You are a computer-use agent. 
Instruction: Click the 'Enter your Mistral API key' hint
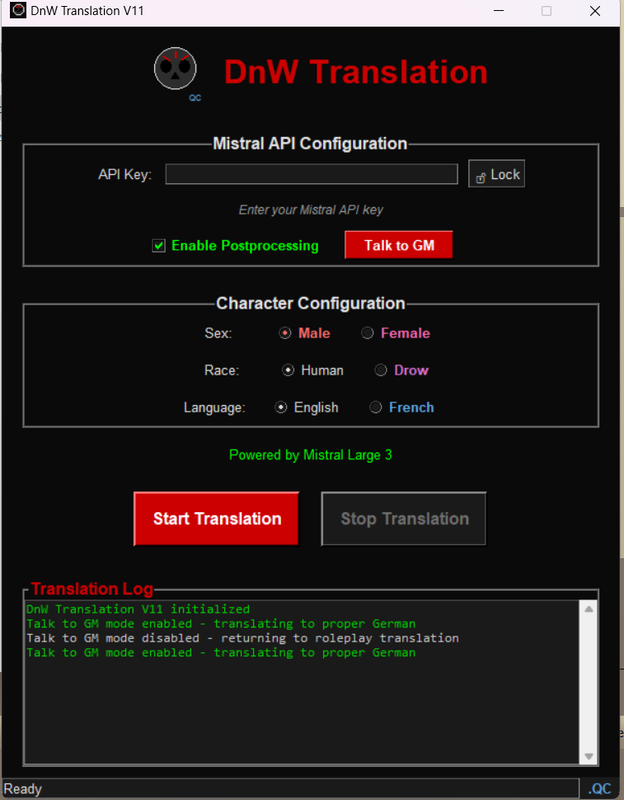tap(311, 210)
